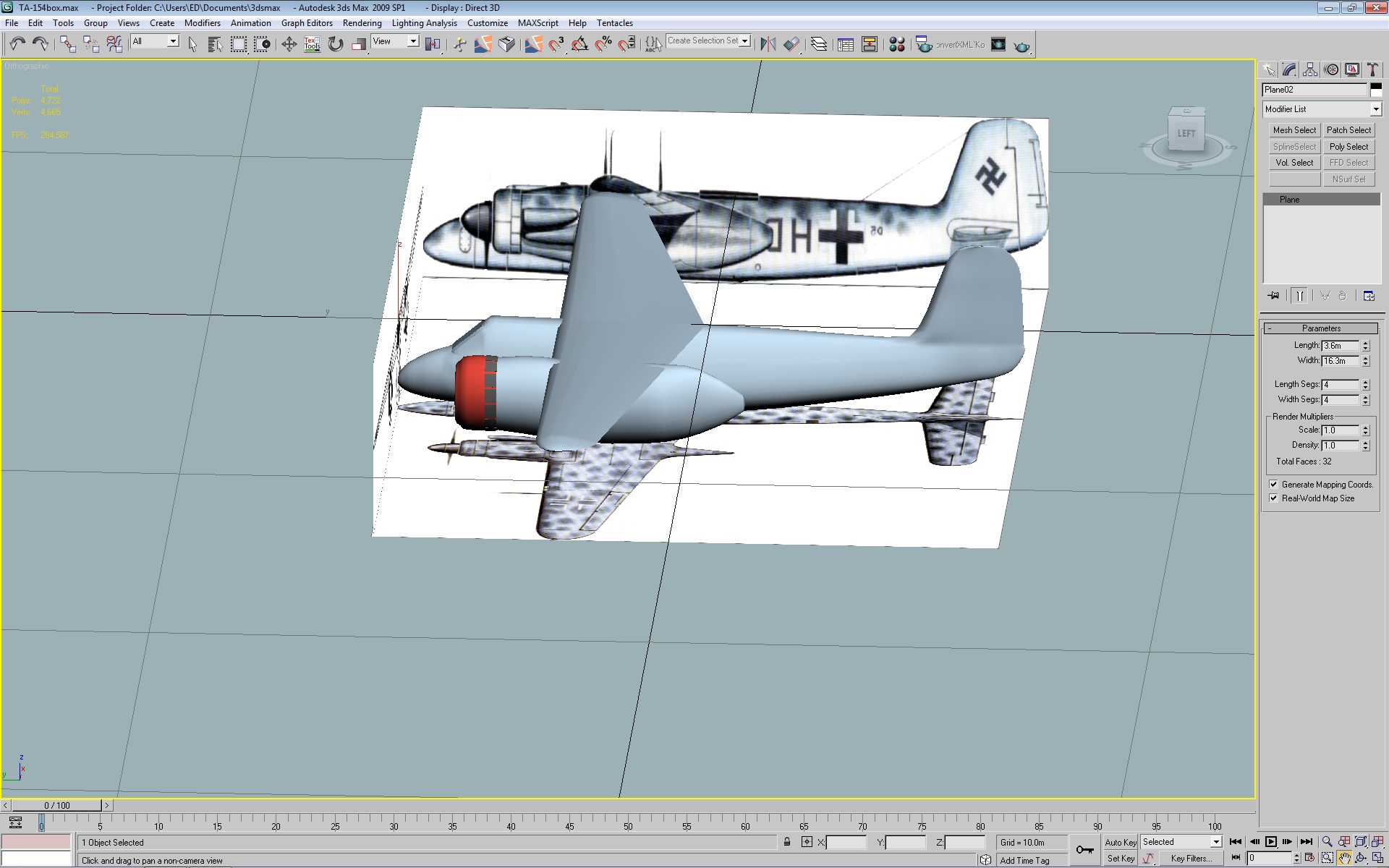Click the Patch Select button

1348,130
